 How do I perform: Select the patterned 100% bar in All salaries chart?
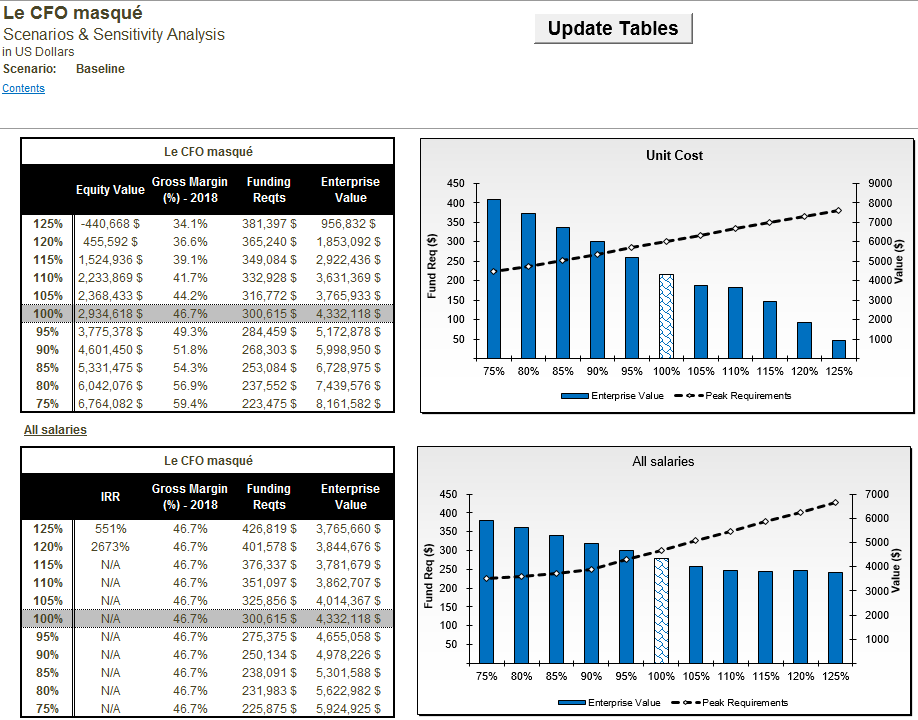pos(661,610)
